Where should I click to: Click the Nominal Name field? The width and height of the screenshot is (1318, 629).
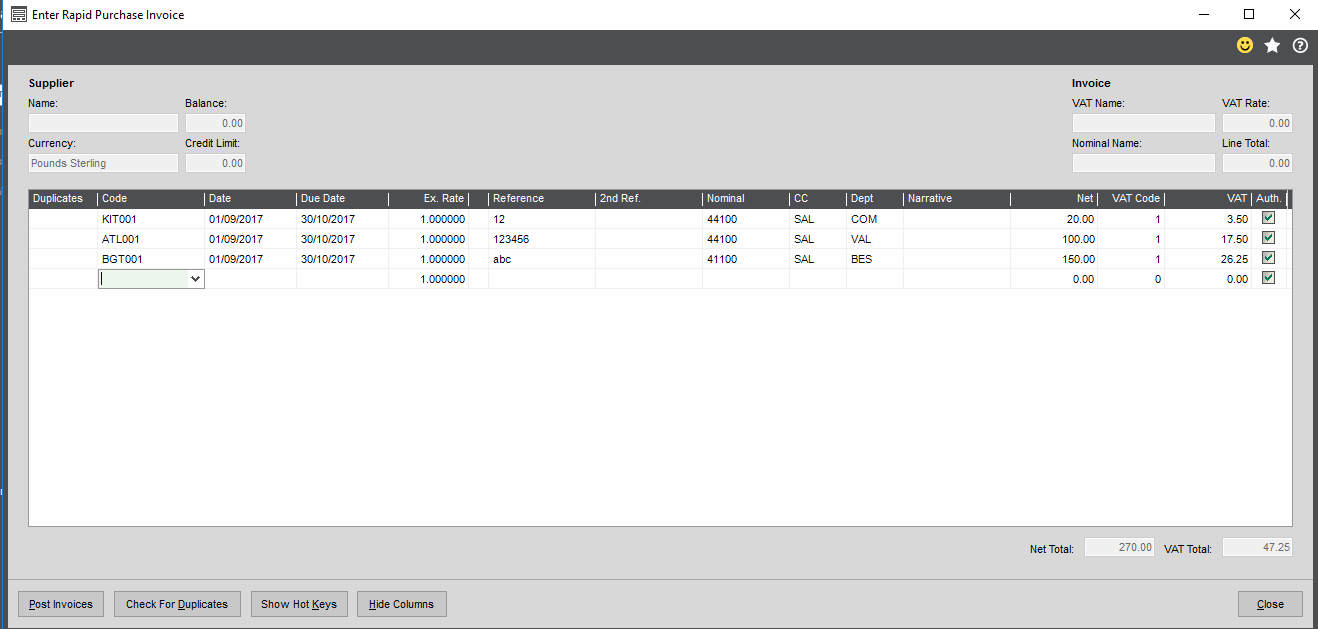point(1144,163)
